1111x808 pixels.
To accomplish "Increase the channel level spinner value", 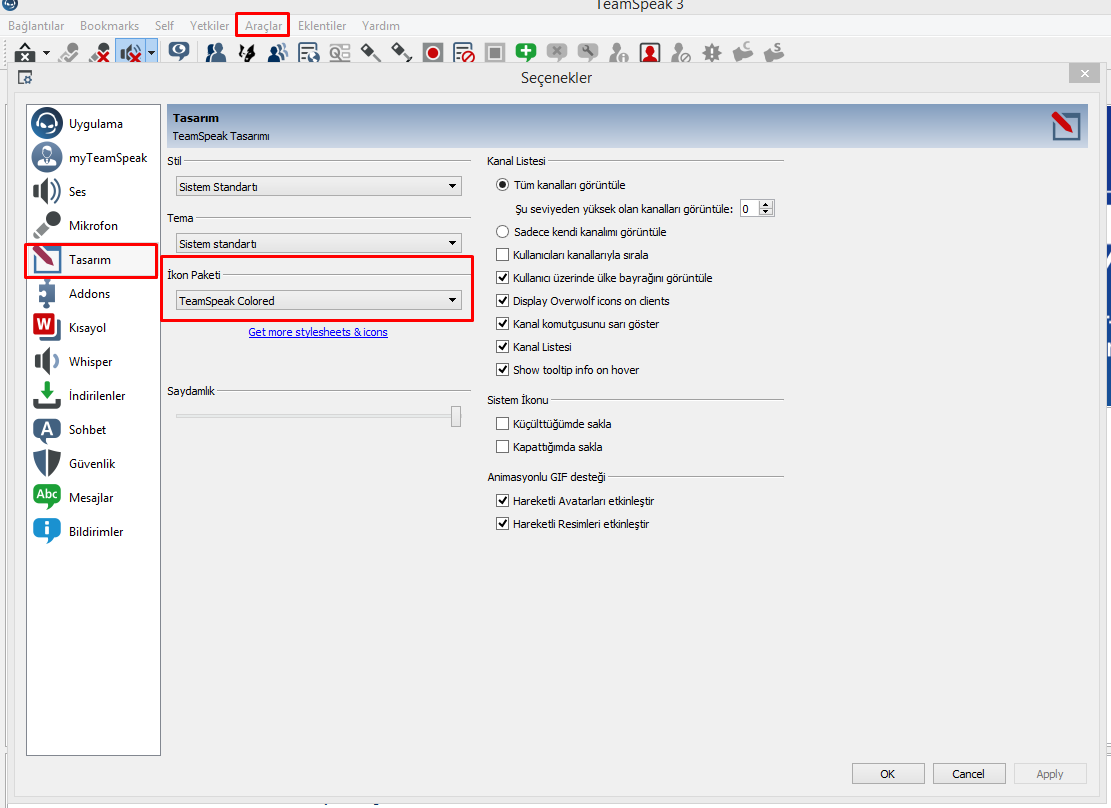I will click(766, 205).
